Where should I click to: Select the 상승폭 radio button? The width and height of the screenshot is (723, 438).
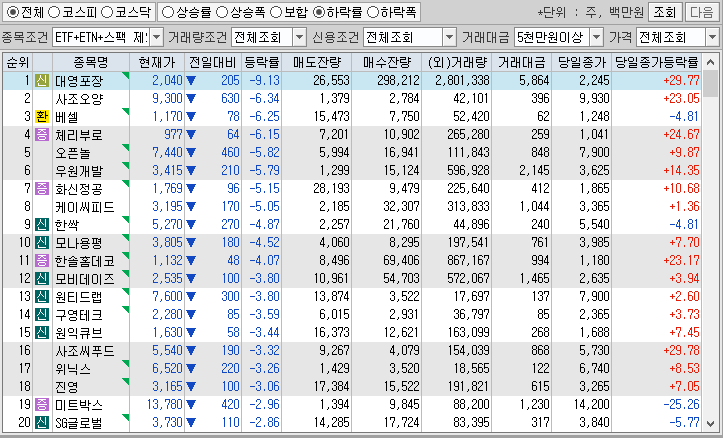coord(222,12)
